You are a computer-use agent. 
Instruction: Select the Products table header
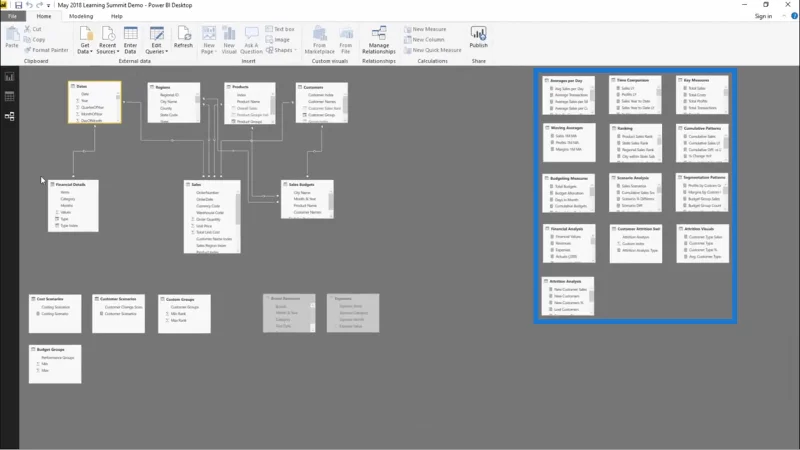coord(249,87)
